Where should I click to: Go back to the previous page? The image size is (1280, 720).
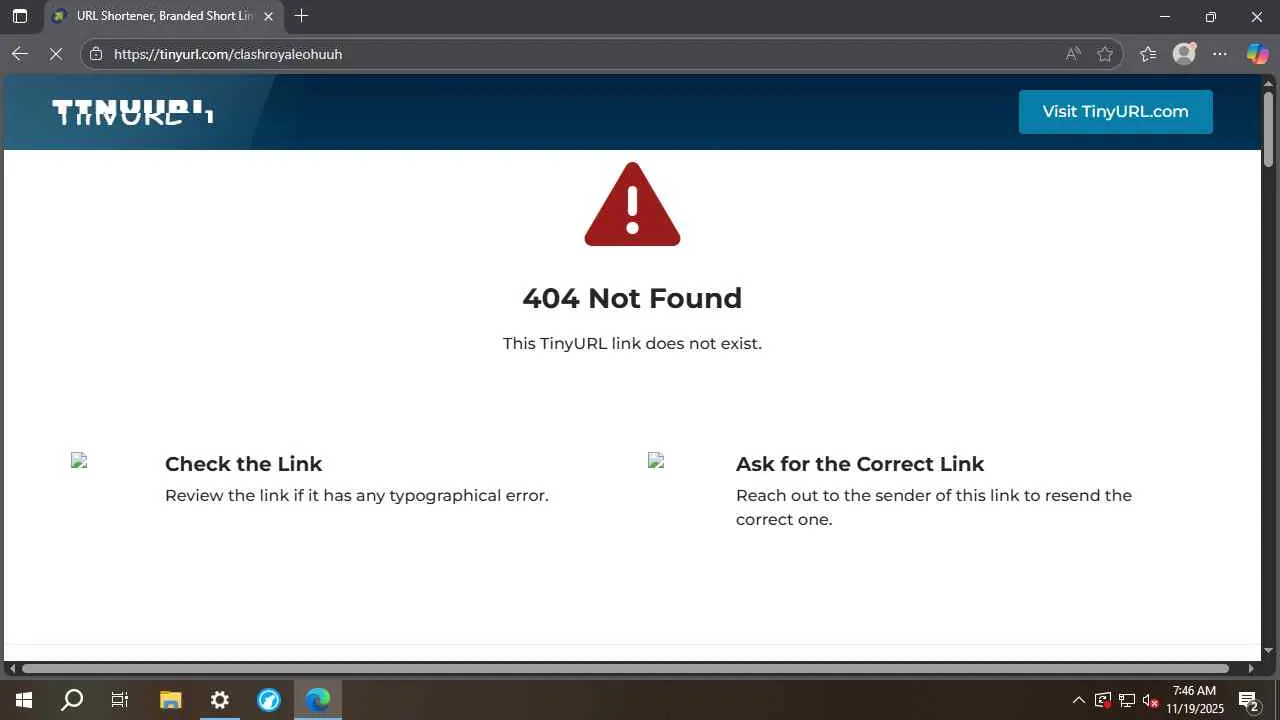tap(20, 54)
